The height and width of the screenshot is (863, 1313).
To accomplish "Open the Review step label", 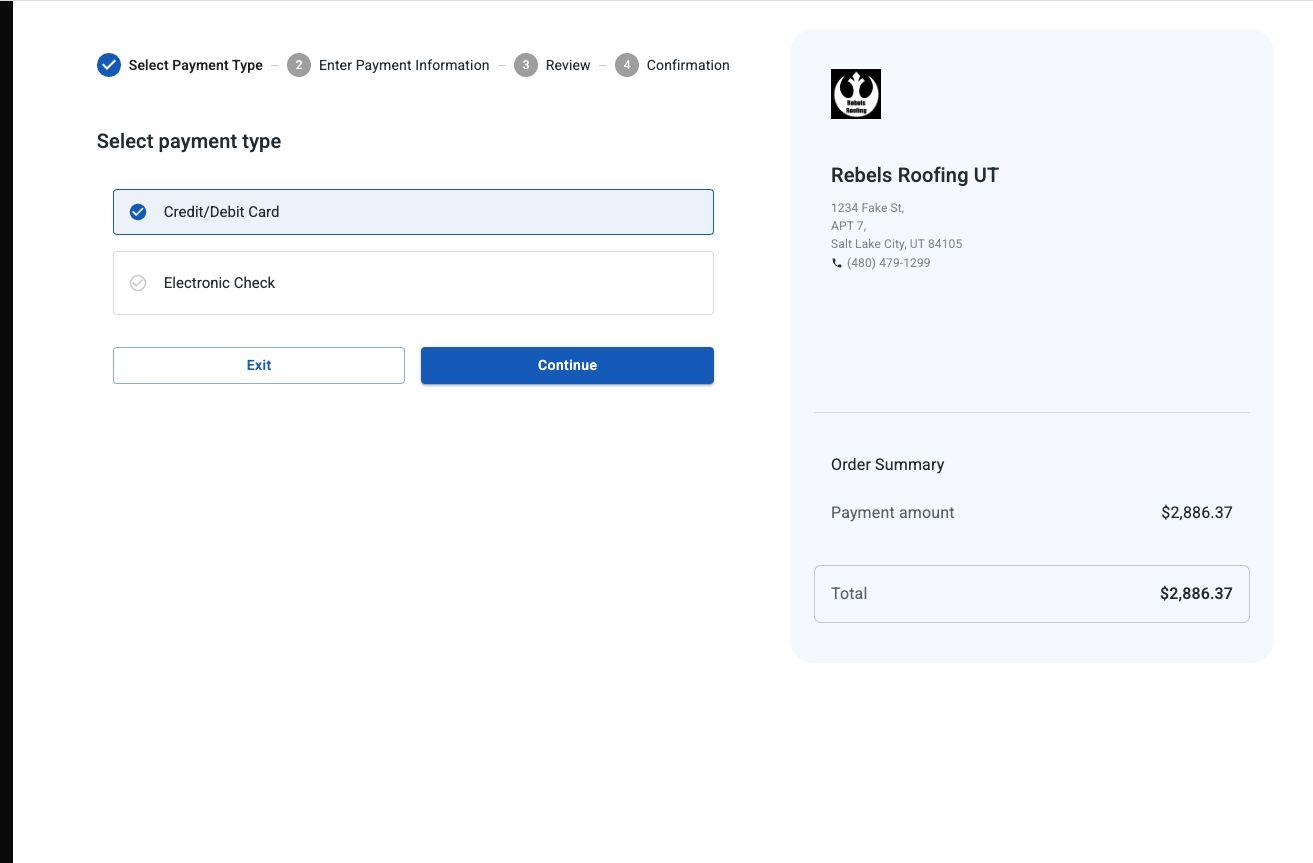I will coord(568,65).
